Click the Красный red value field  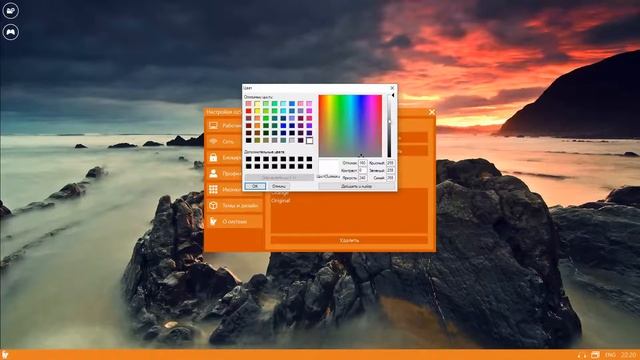390,163
